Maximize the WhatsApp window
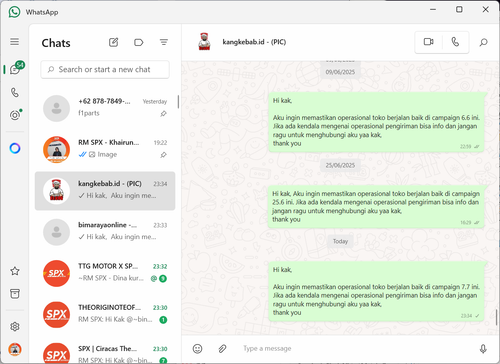The height and width of the screenshot is (364, 500). pyautogui.click(x=459, y=9)
